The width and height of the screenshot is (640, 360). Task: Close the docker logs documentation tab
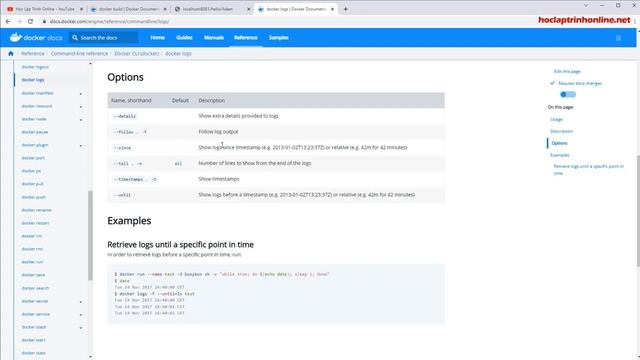click(x=332, y=9)
